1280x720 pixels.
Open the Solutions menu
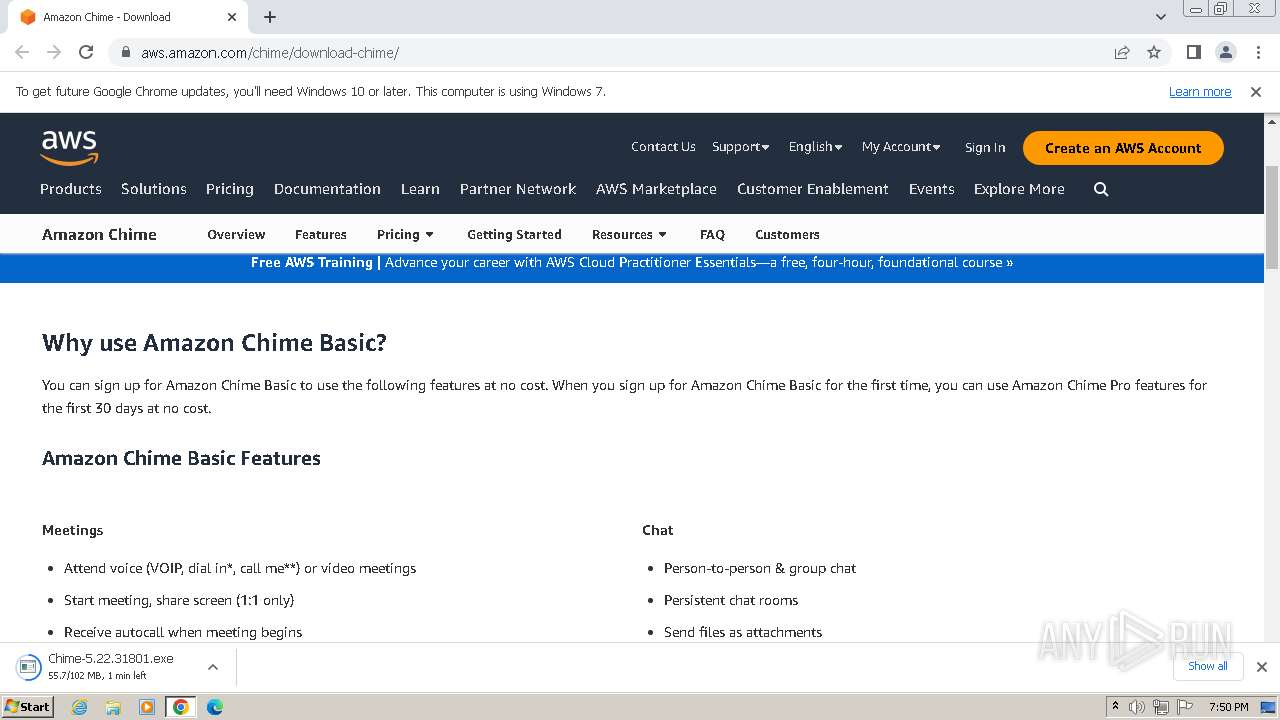(154, 189)
